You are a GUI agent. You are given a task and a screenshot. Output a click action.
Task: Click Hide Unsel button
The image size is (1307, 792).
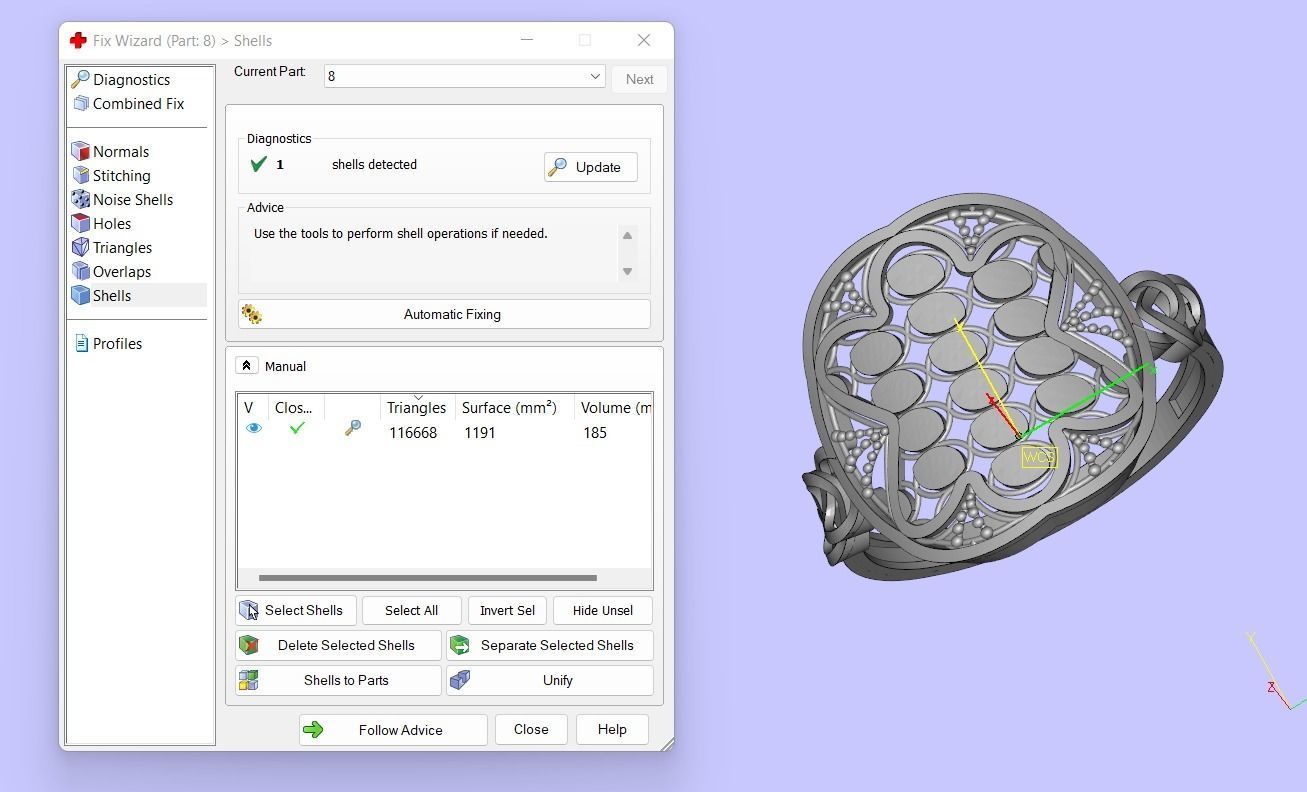pos(603,611)
